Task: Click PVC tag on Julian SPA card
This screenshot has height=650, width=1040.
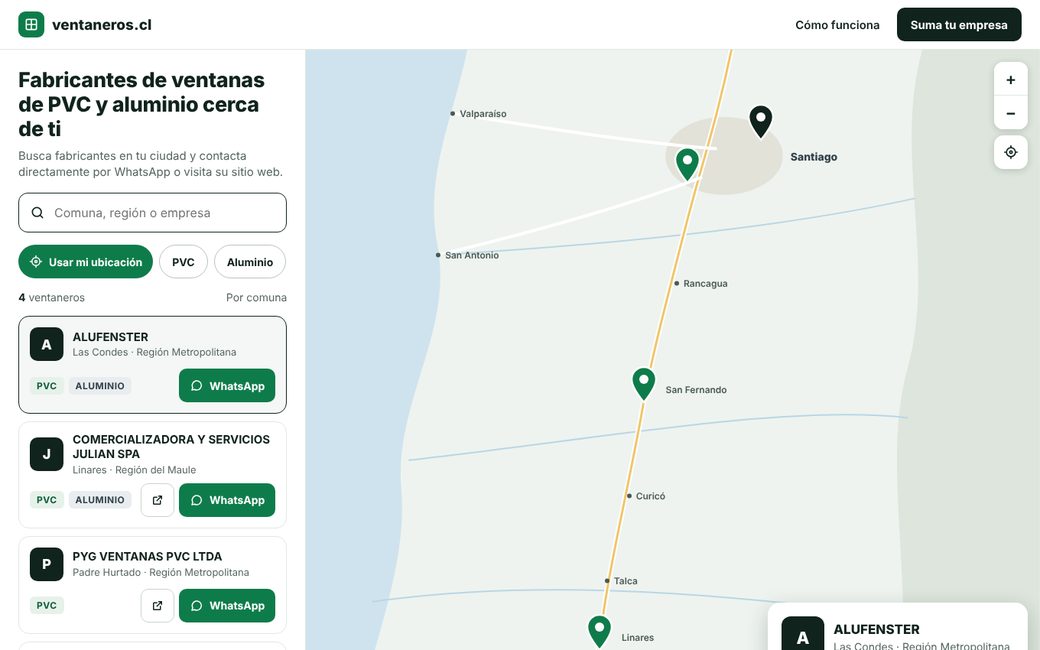Action: (x=46, y=500)
